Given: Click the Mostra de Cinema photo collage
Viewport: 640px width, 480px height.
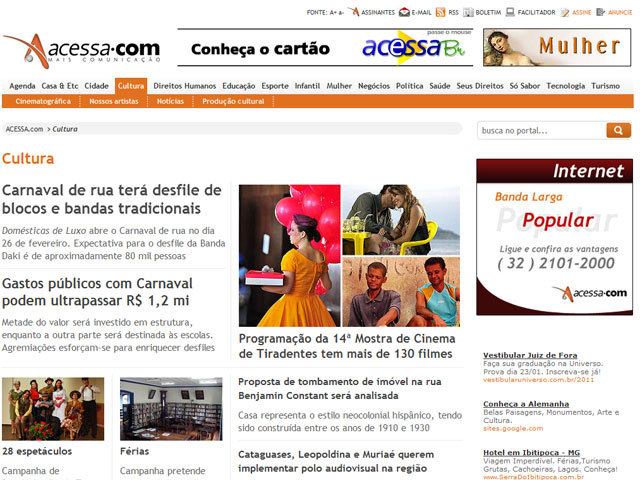Looking at the screenshot, I should click(x=349, y=255).
